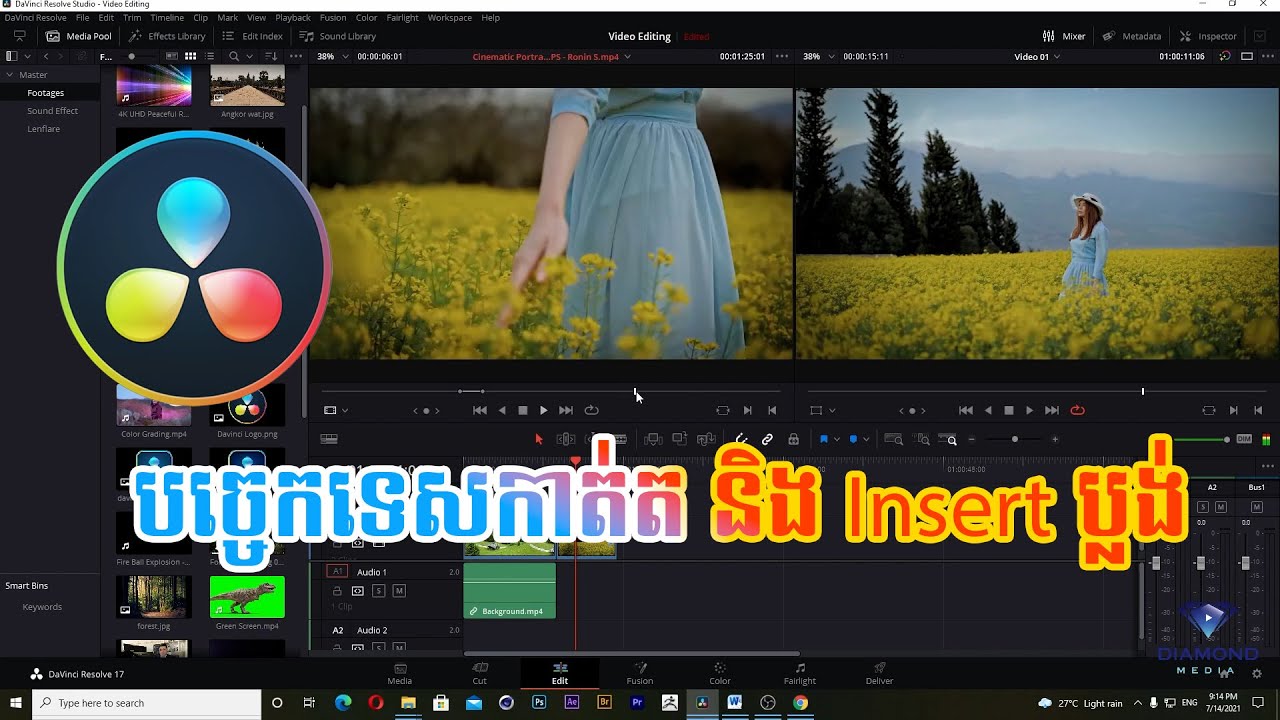Open the media pool search options dropdown

tap(248, 57)
